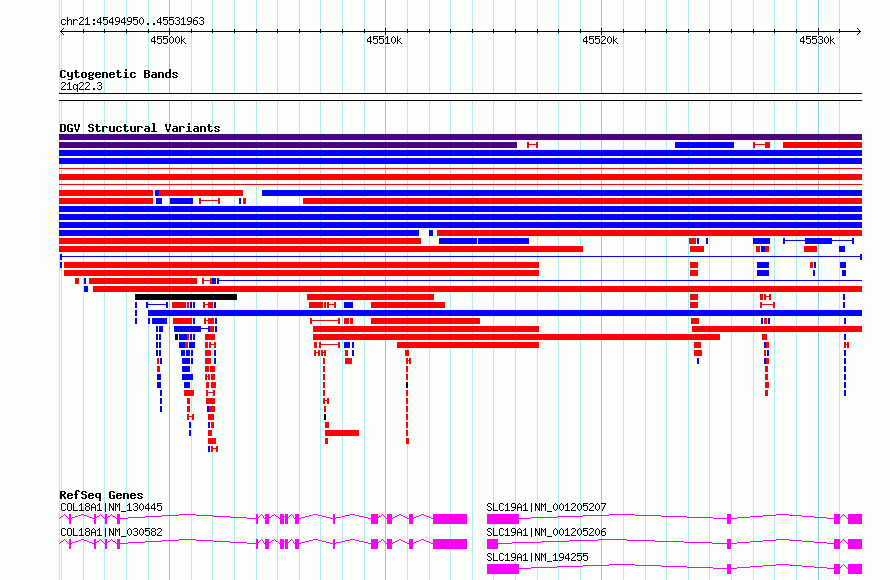Select the large last exon of COL18A1 NM_130445
Image resolution: width=890 pixels, height=580 pixels.
(x=450, y=519)
